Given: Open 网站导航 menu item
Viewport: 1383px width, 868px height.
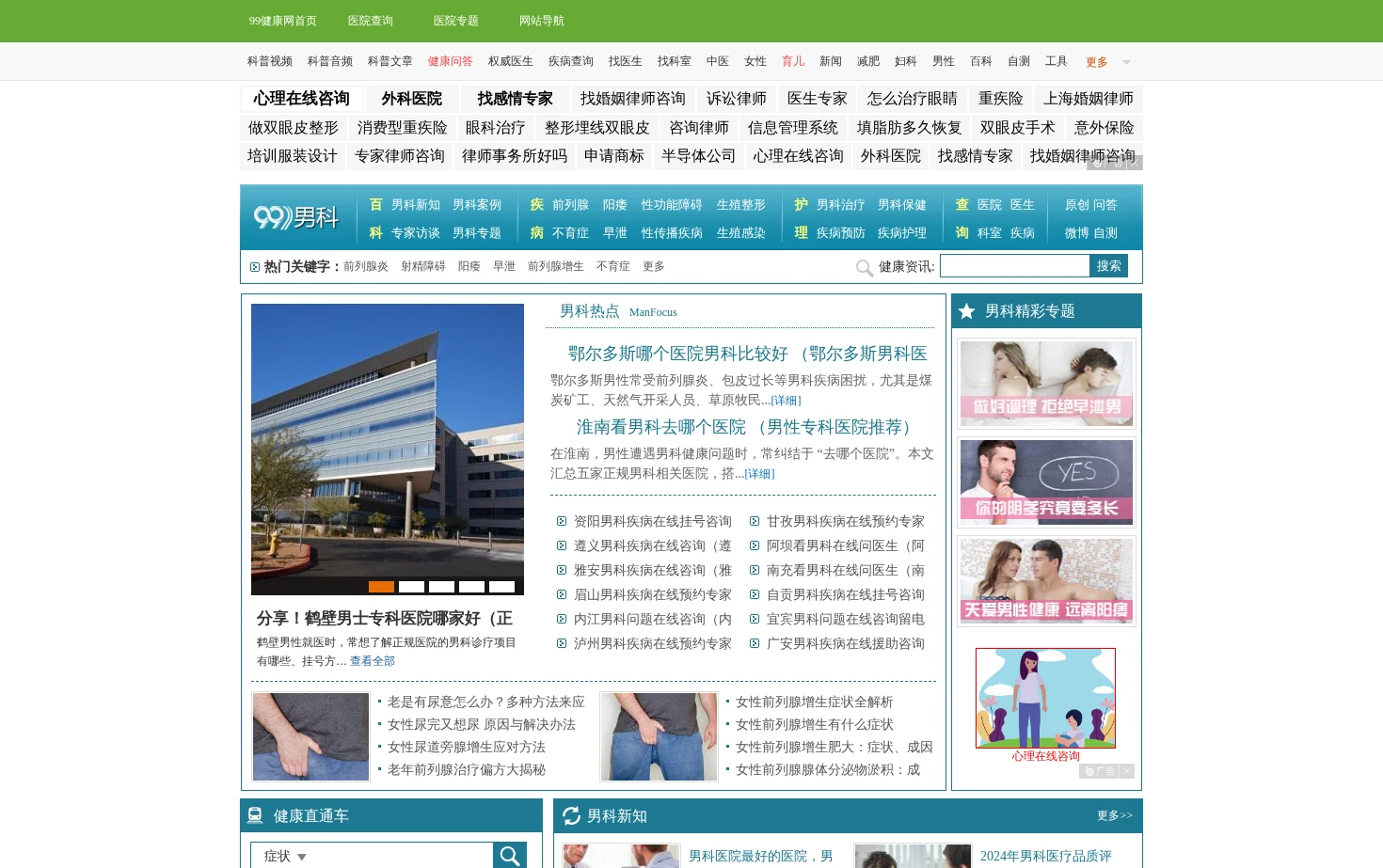Looking at the screenshot, I should [x=542, y=21].
